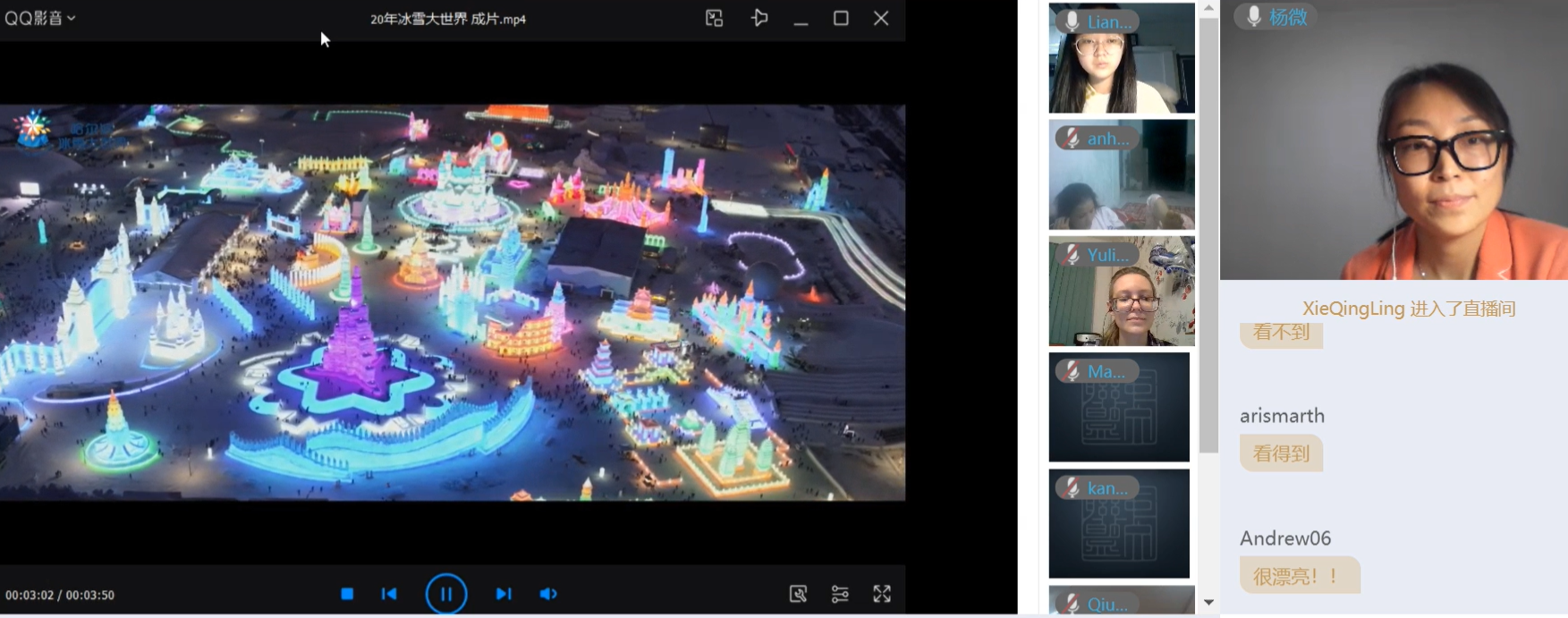Open the playback settings sliders icon
This screenshot has height=618, width=1568.
click(840, 594)
